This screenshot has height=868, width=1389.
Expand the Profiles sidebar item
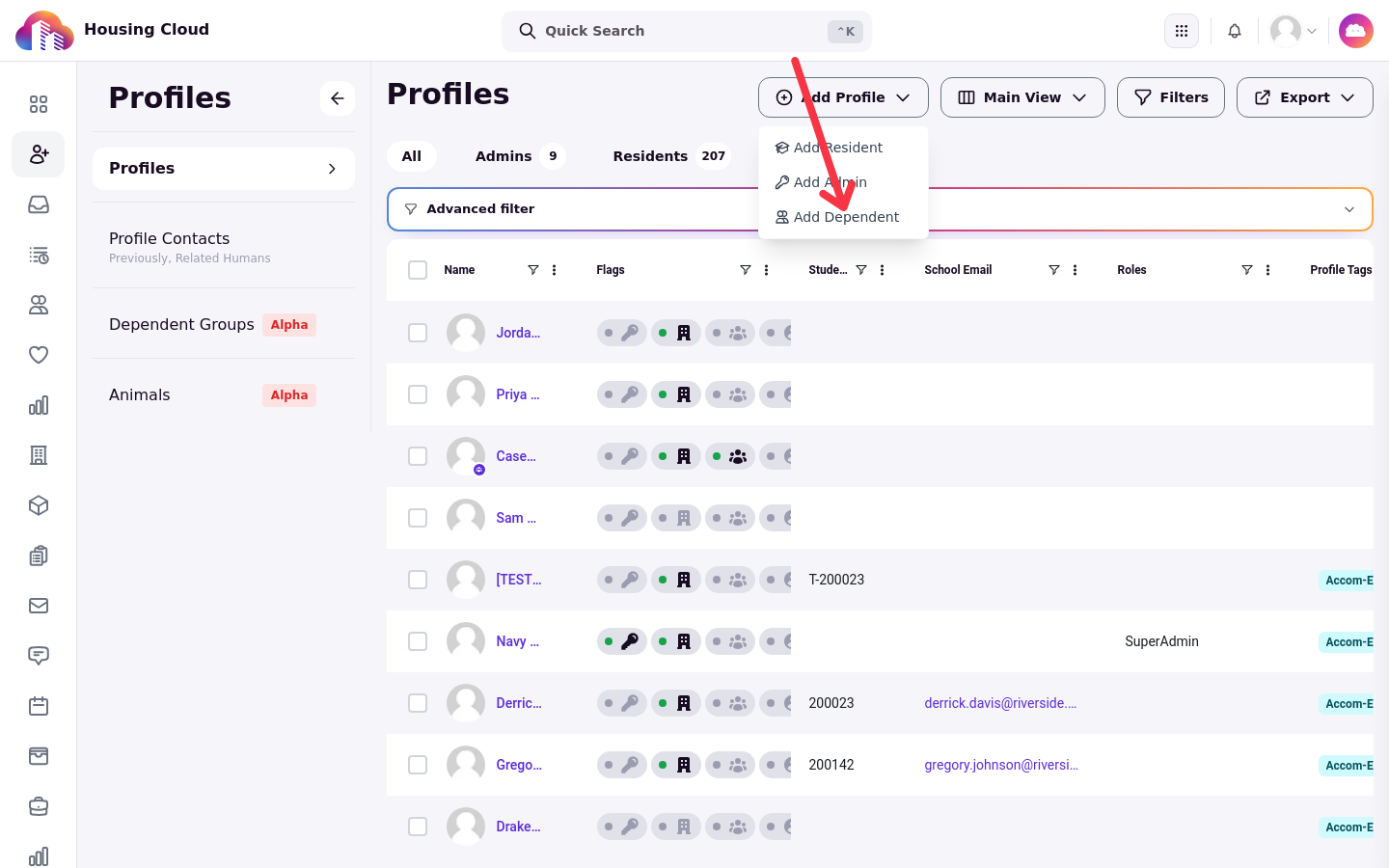(x=224, y=169)
